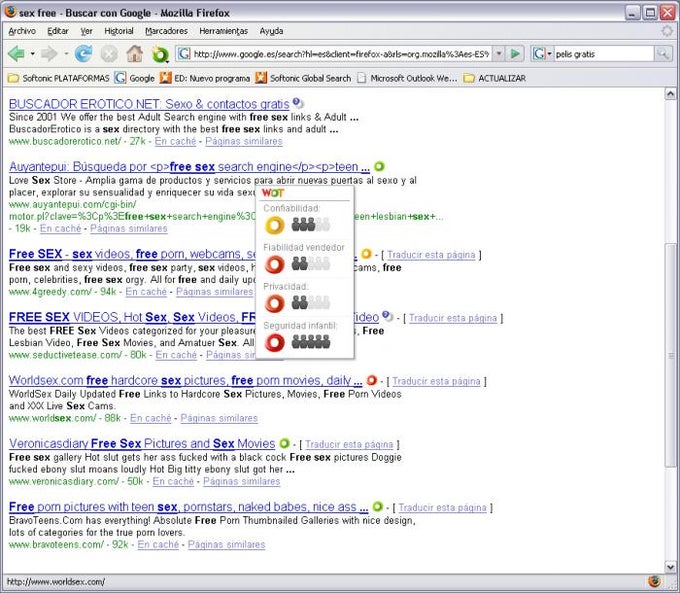Image resolution: width=680 pixels, height=593 pixels.
Task: Click the Confiabilidad label in WOT popup
Action: click(291, 208)
